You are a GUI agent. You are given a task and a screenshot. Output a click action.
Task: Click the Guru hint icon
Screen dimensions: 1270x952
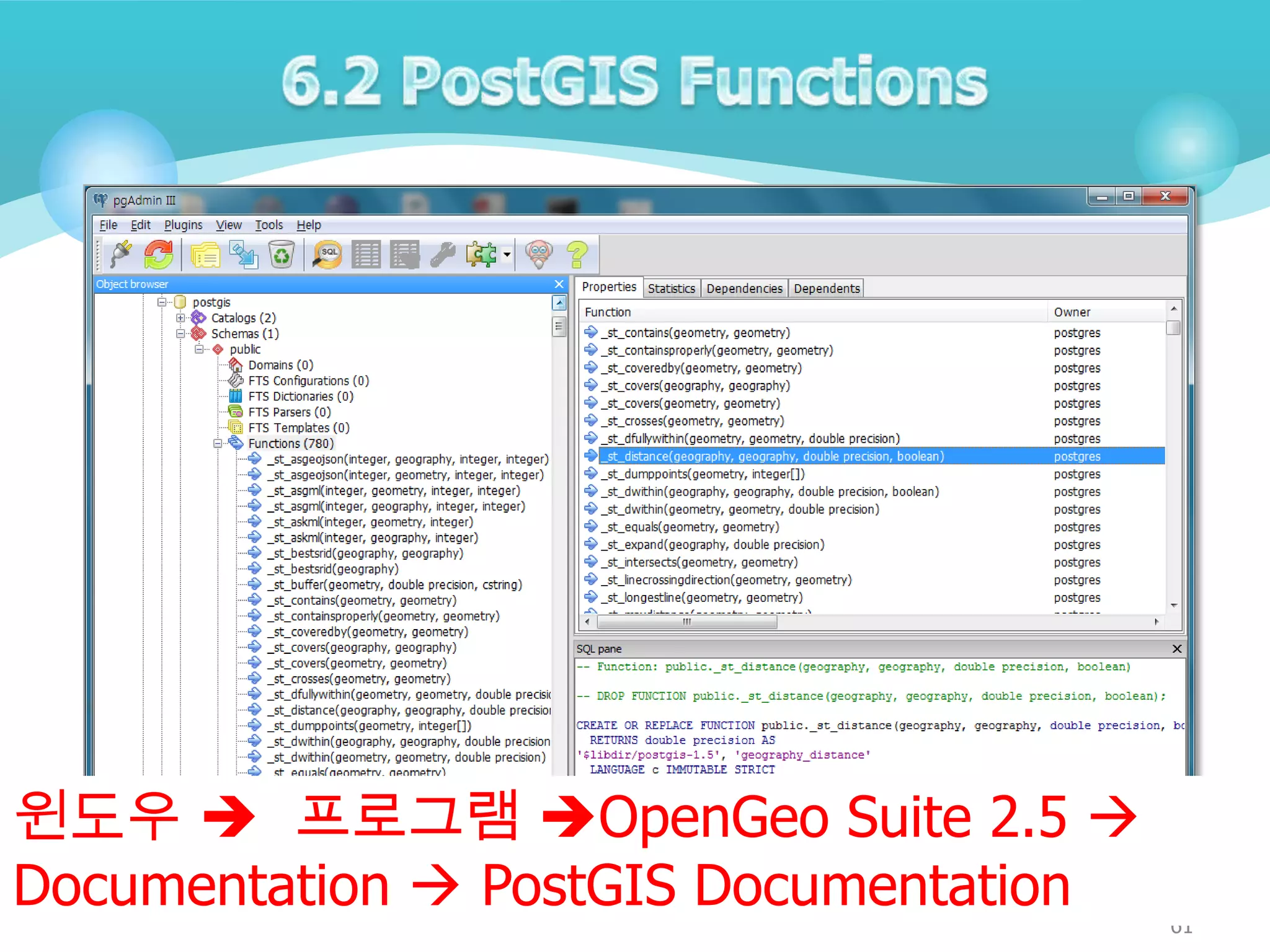(x=538, y=255)
